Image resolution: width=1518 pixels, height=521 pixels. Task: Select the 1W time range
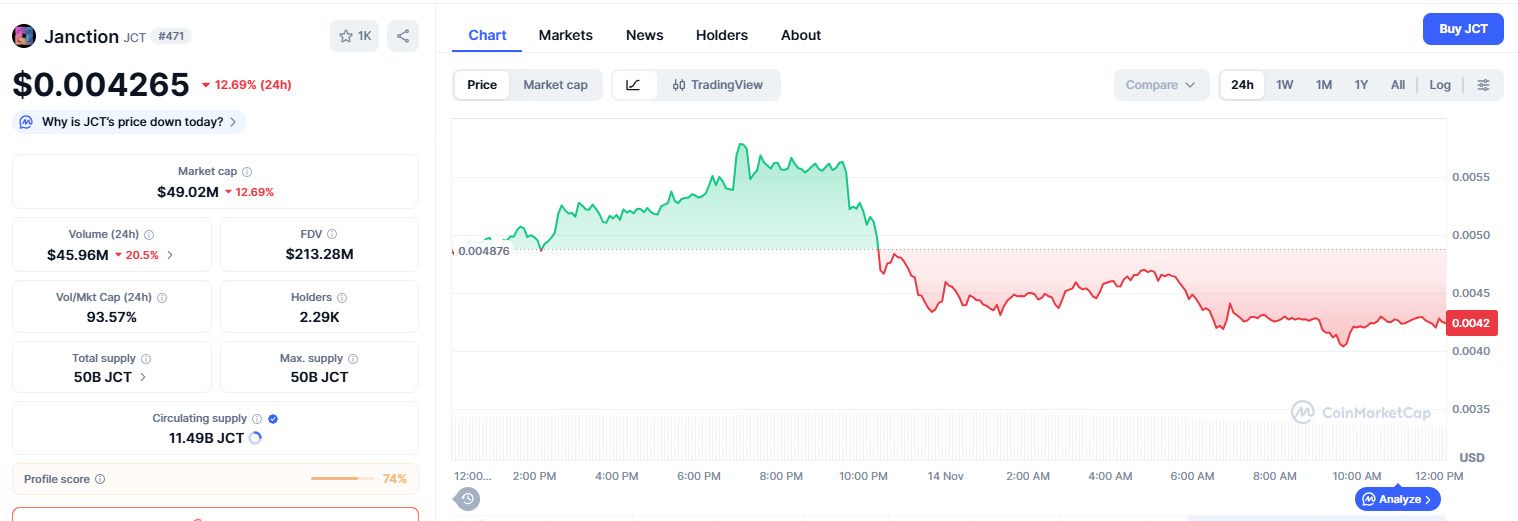point(1284,85)
